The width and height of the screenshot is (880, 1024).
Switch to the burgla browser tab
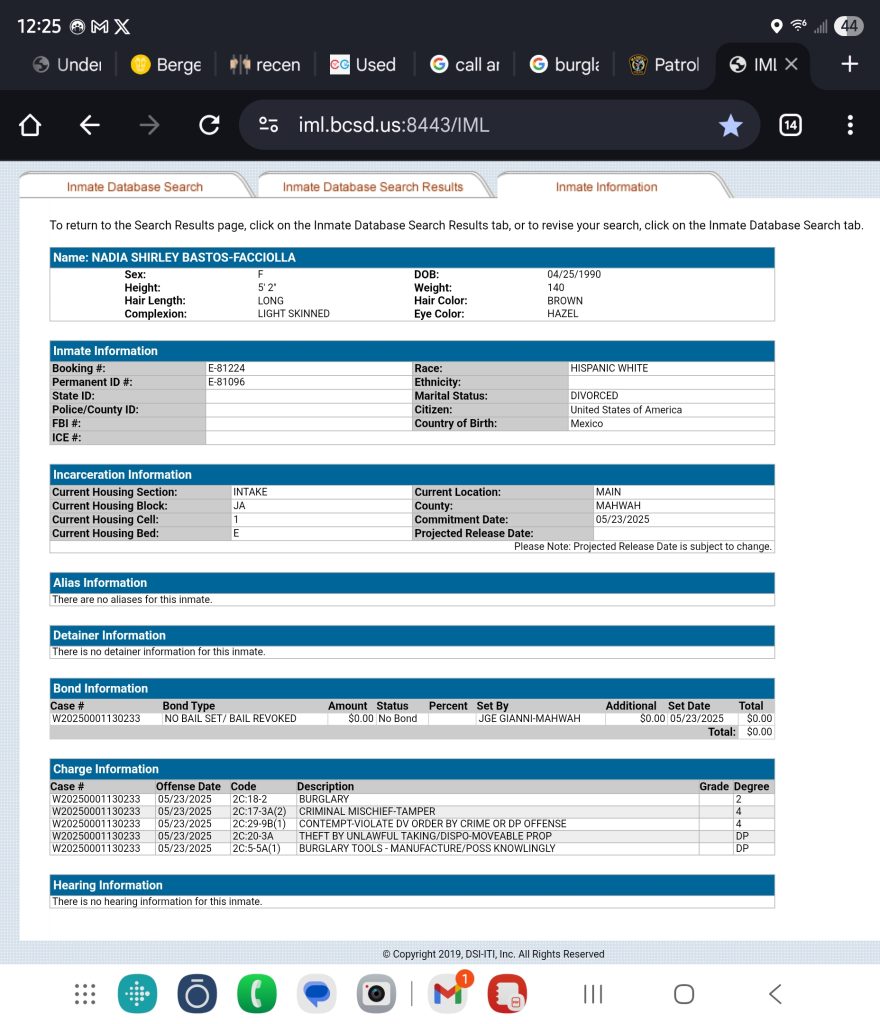point(564,64)
